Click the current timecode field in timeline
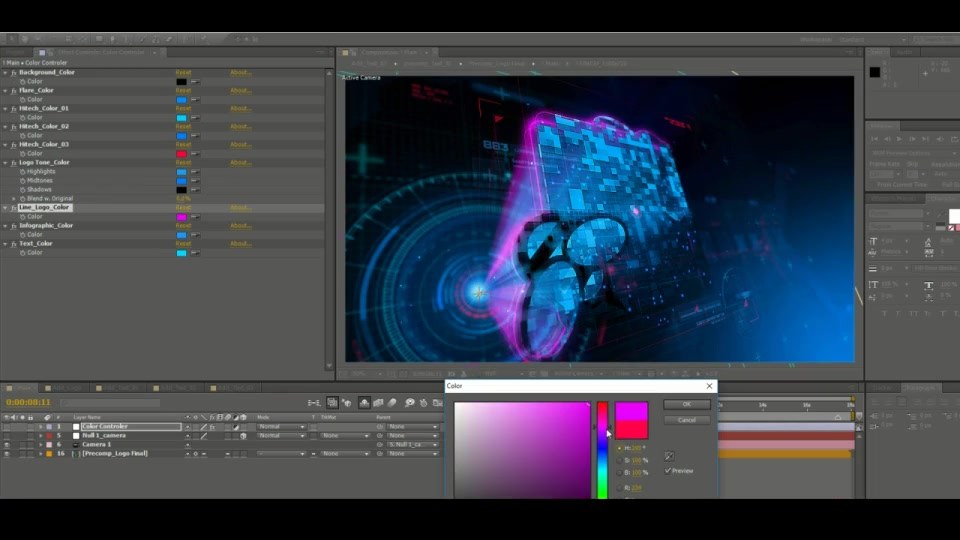 pos(28,402)
